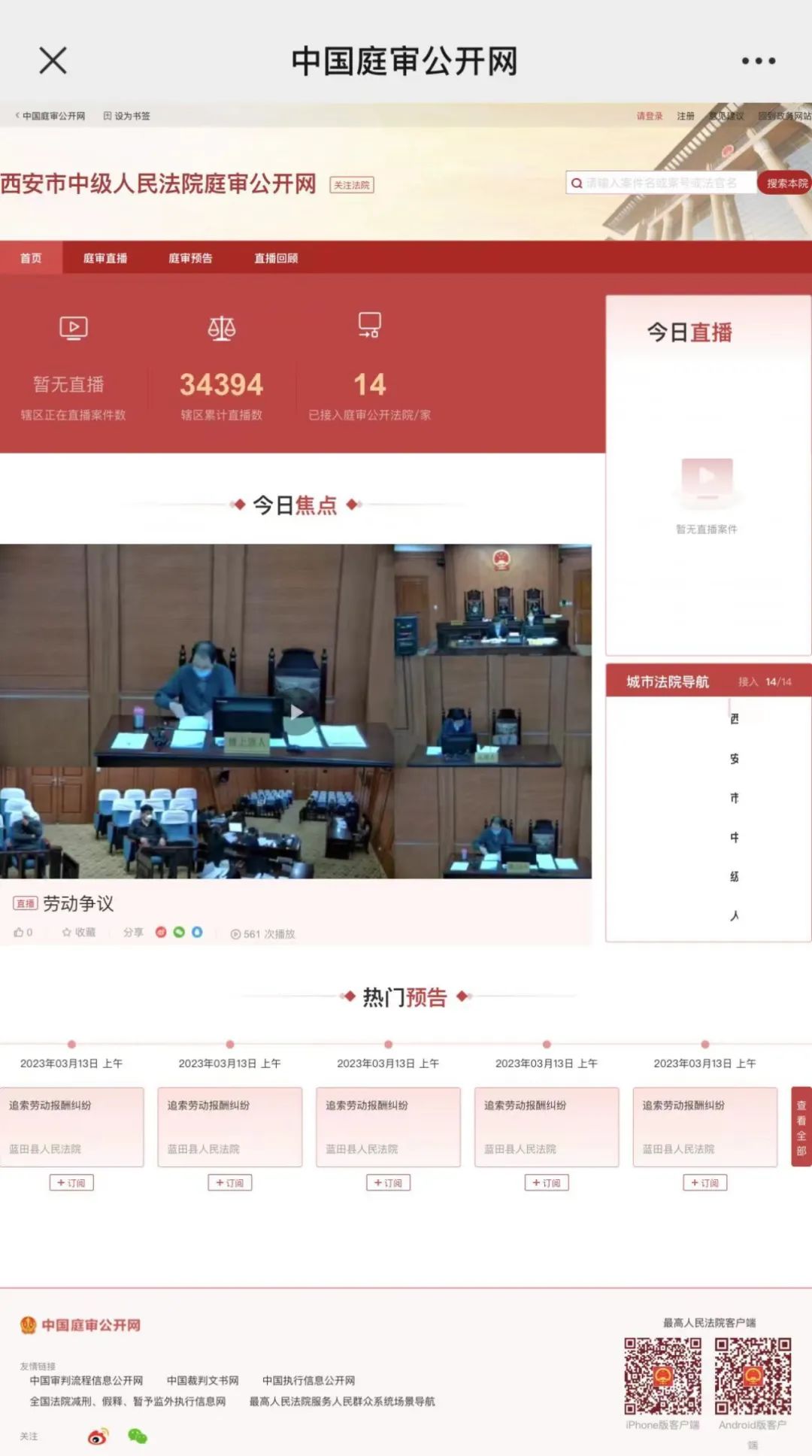Add the video to 收藏 favorites
This screenshot has height=1456, width=812.
click(79, 933)
